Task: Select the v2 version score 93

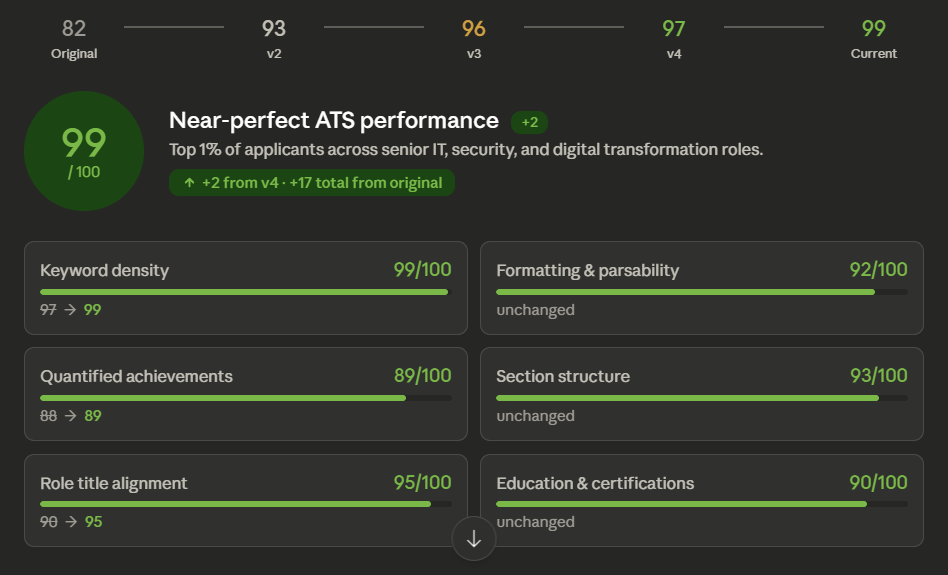Action: [274, 38]
